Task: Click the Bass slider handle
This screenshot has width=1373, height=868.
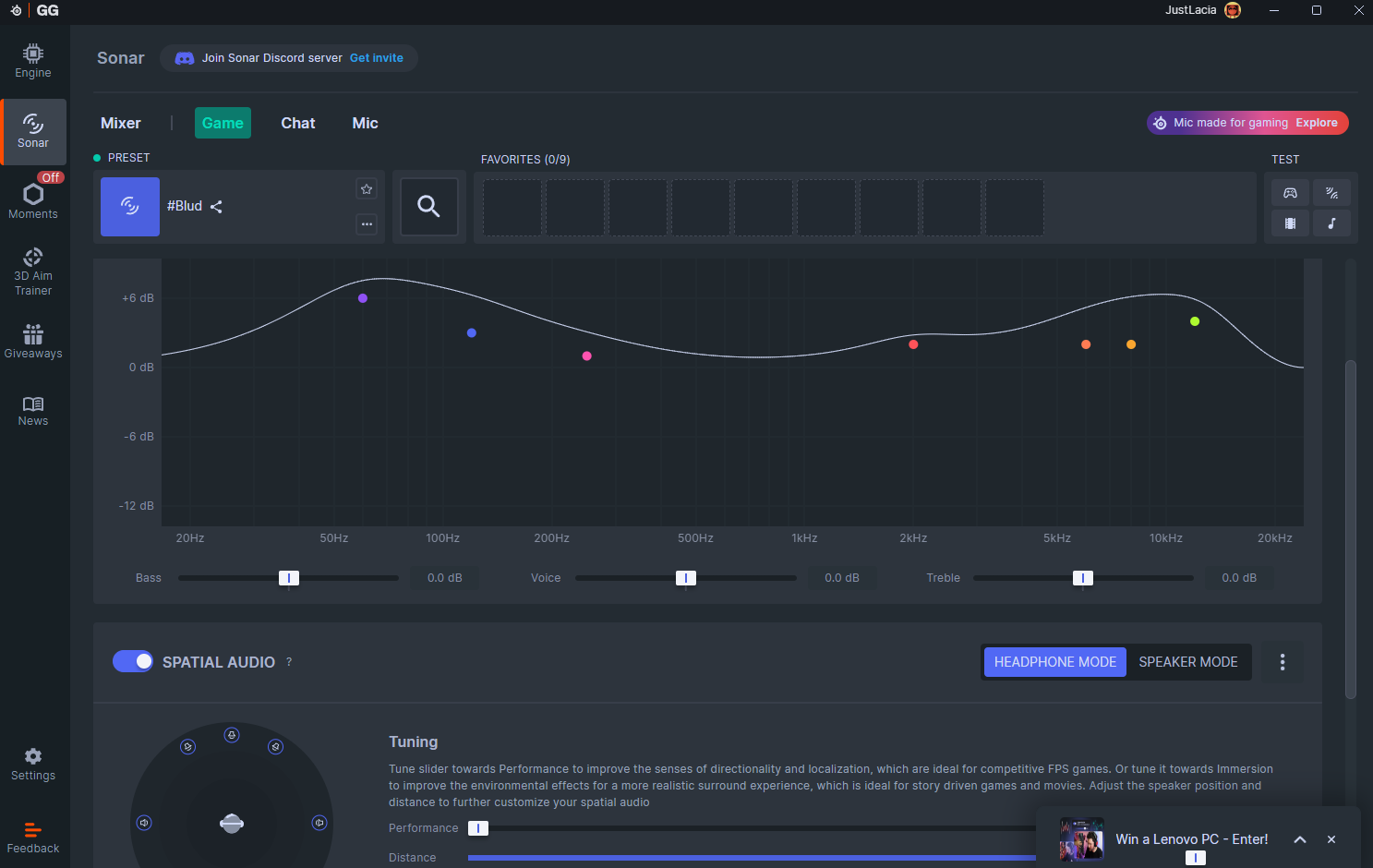Action: (x=289, y=578)
